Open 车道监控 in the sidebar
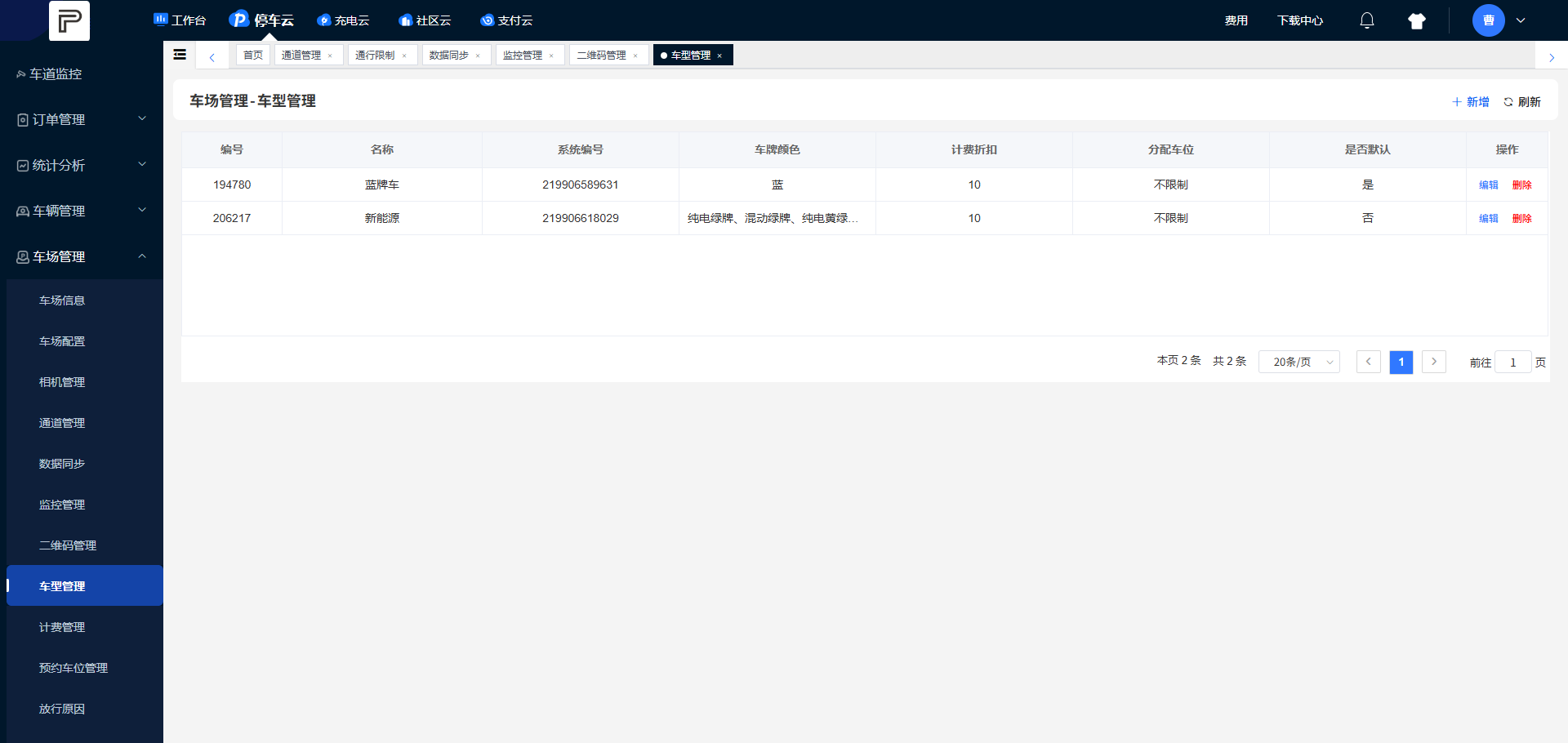Image resolution: width=1568 pixels, height=743 pixels. coord(82,73)
